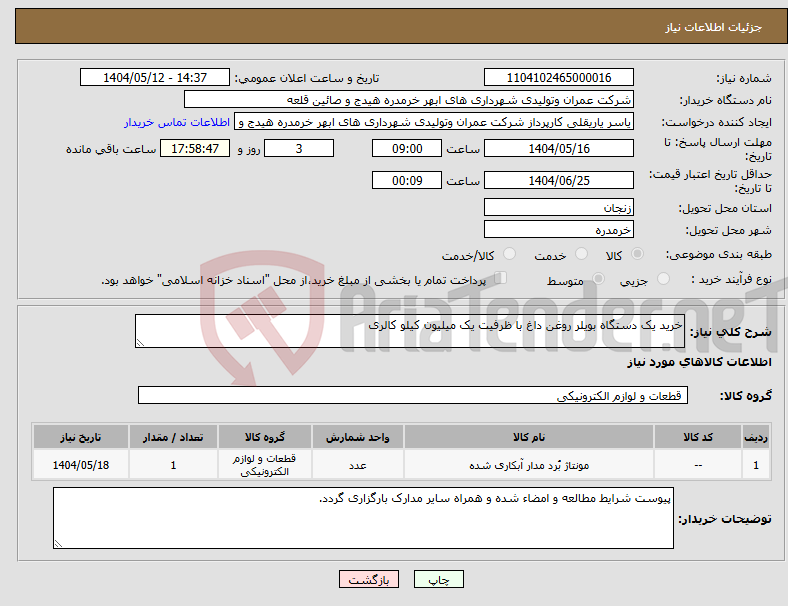Open اطلاعات تماس خریدار link
Screen dimensions: 788x606
(177, 122)
